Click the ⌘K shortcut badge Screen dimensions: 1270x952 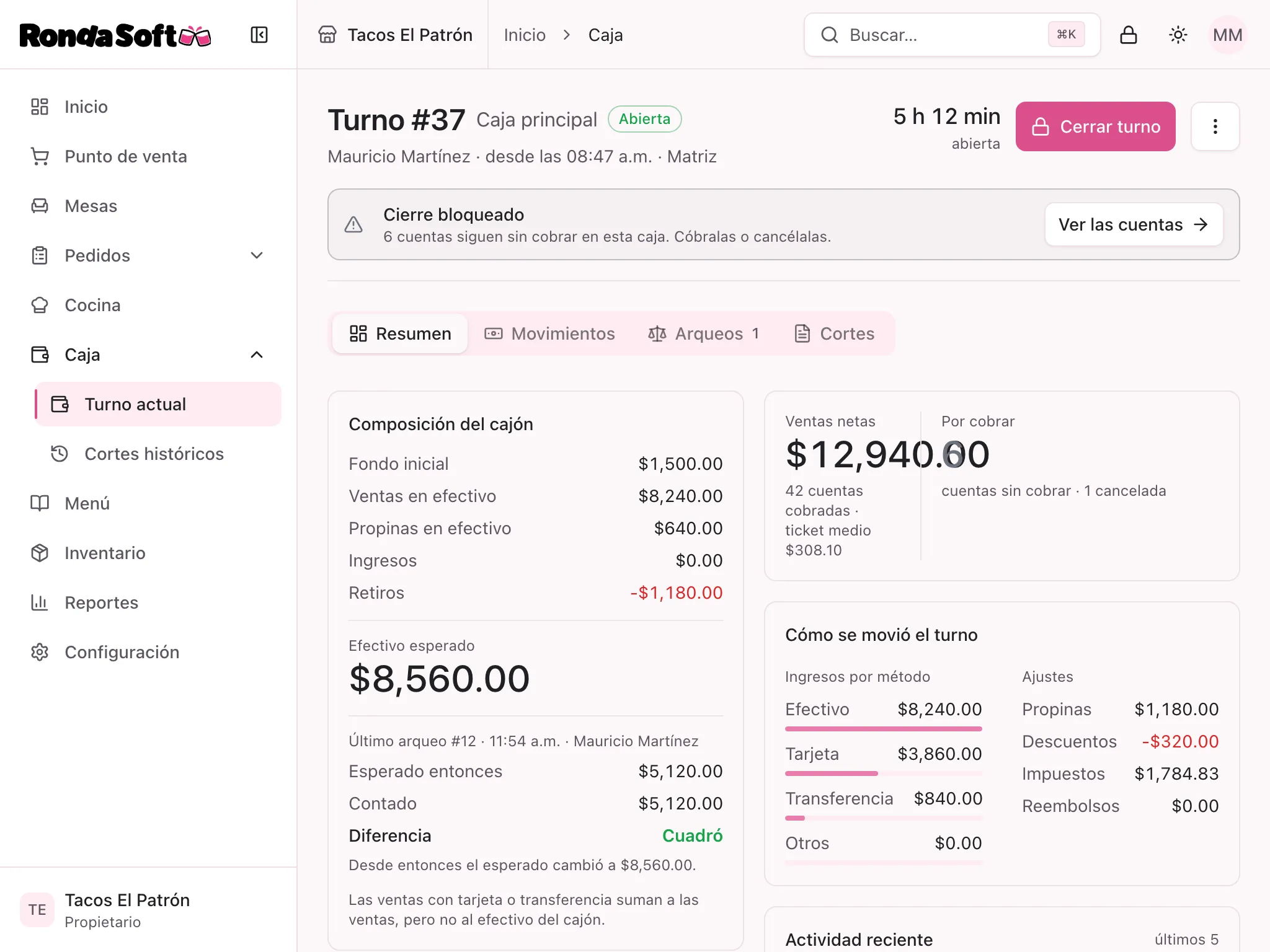click(1067, 35)
